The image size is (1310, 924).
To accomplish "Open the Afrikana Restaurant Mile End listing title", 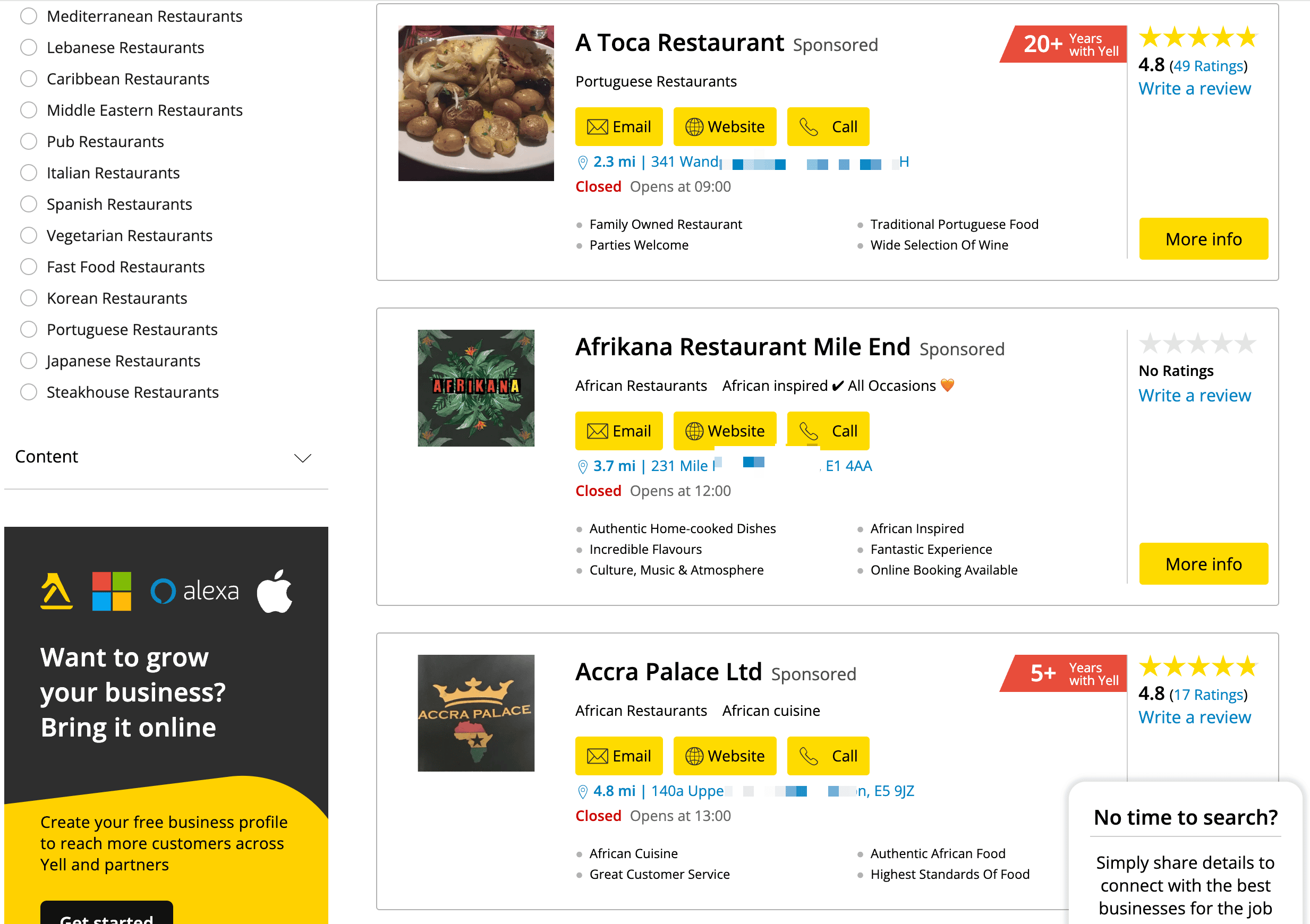I will (742, 347).
